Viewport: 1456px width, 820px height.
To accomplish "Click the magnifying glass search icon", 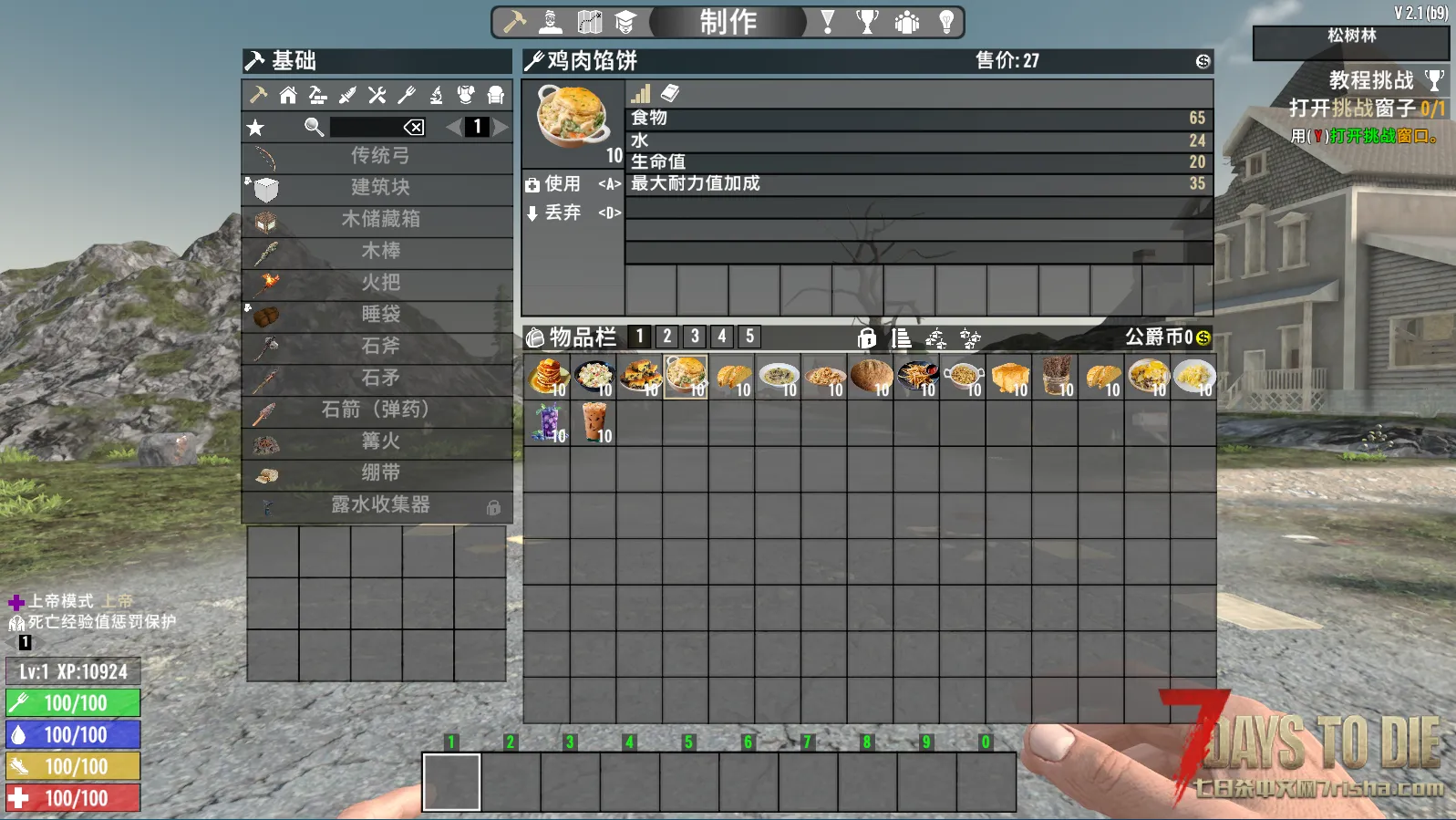I will click(x=314, y=127).
